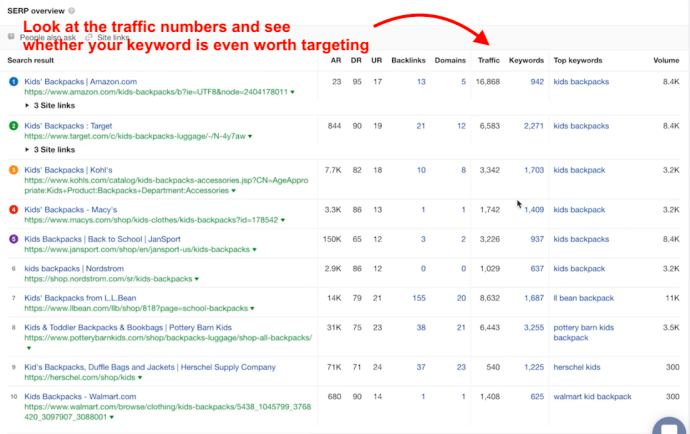Open dropdown arrow after Nordstrom URL
Screen dimensions: 690x434
pyautogui.click(x=197, y=279)
